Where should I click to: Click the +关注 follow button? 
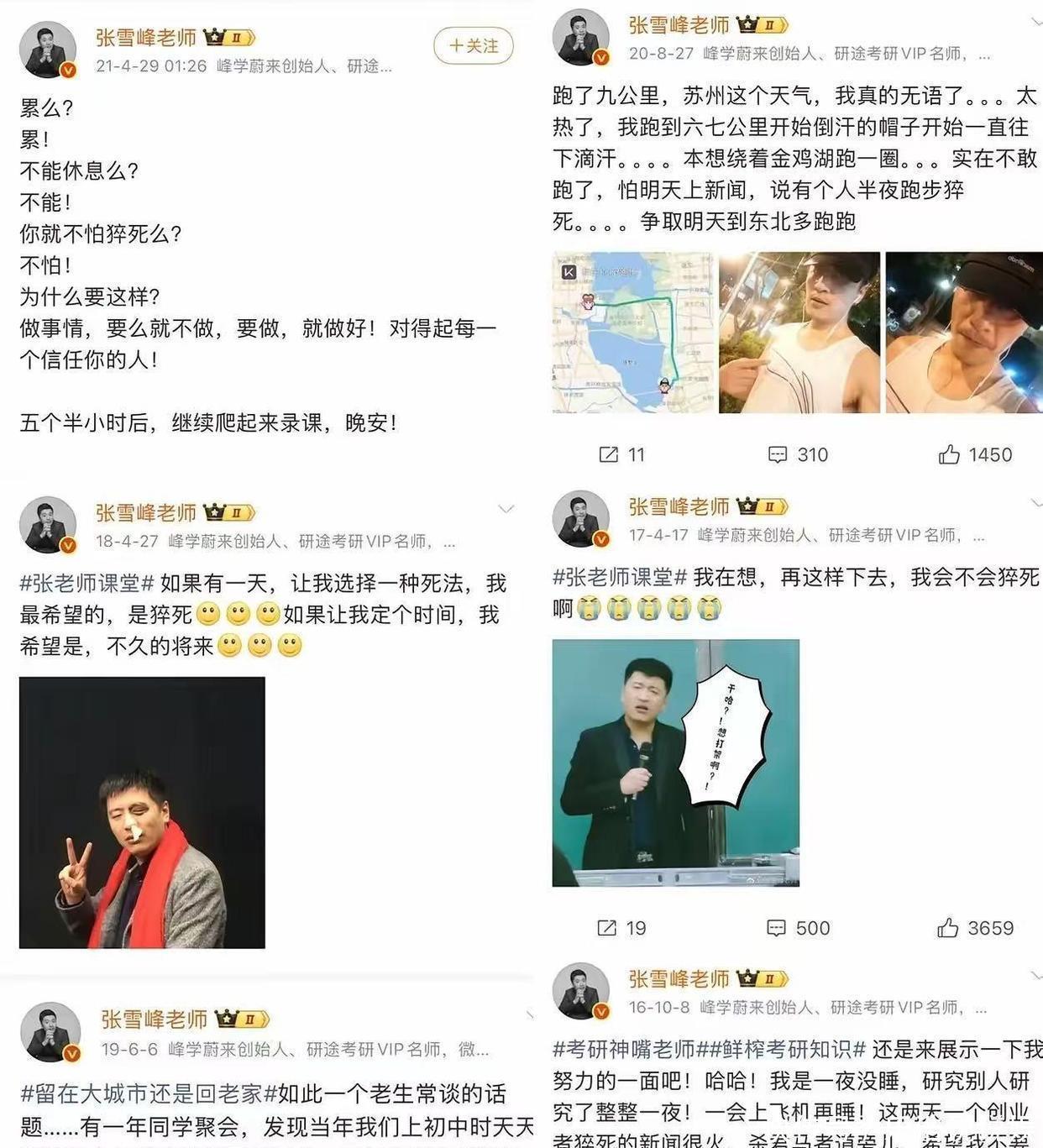pyautogui.click(x=473, y=45)
